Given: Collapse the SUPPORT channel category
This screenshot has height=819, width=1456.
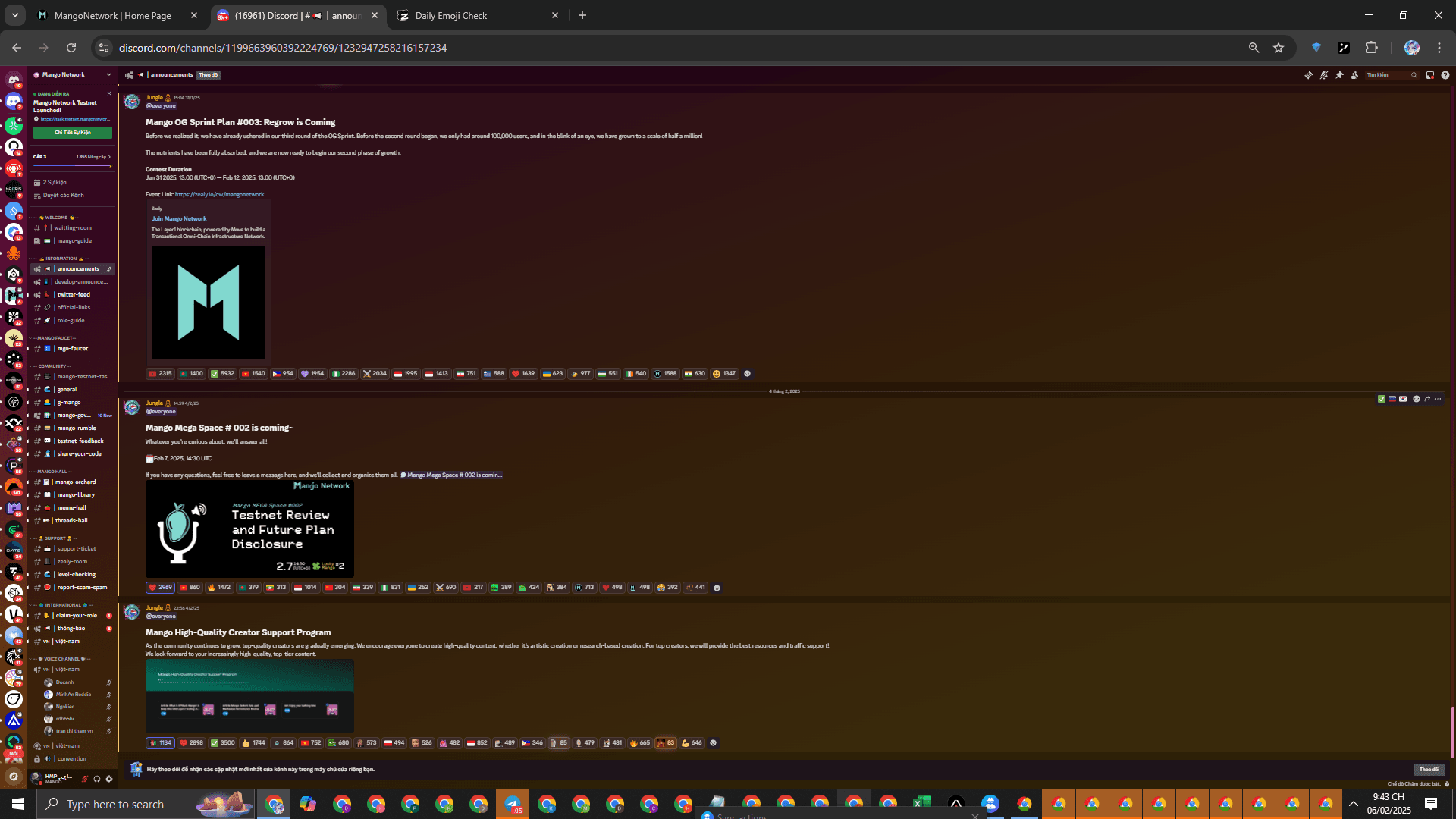Looking at the screenshot, I should (53, 538).
